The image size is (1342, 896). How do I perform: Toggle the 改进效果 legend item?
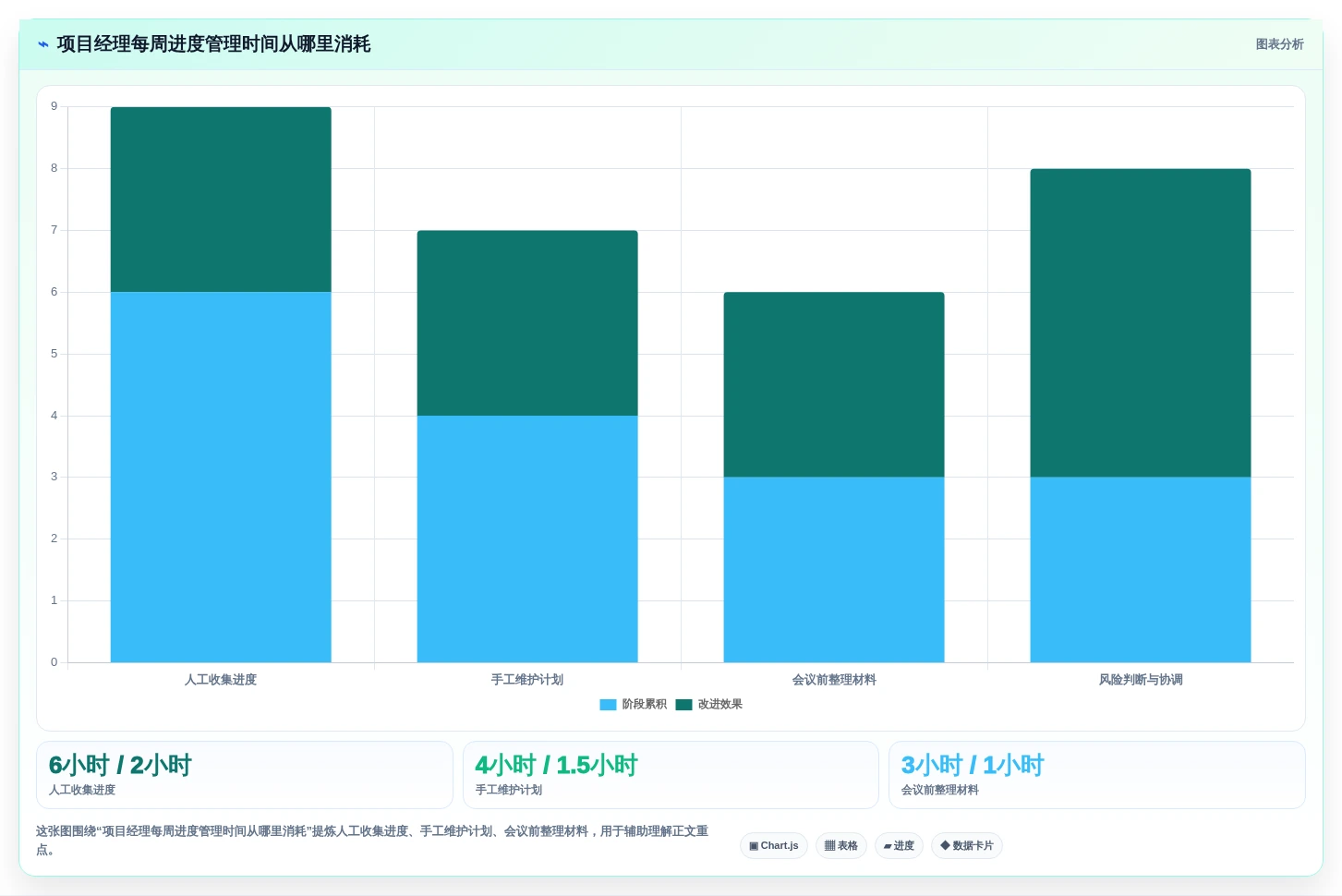click(709, 704)
